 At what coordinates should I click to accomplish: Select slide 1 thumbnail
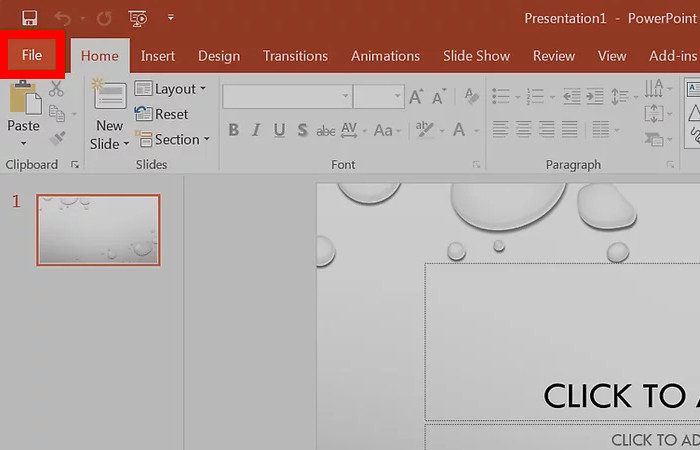click(x=98, y=230)
